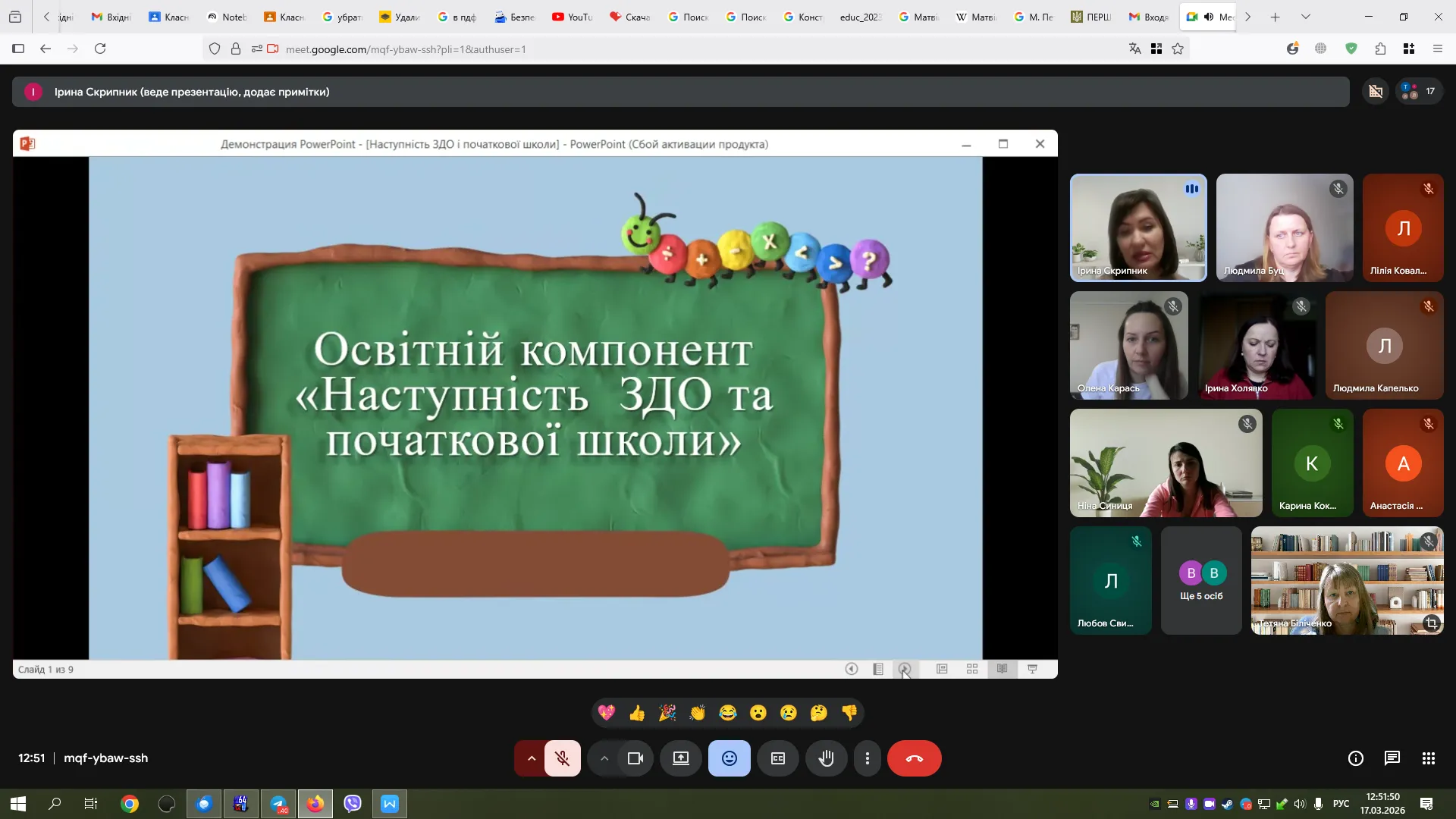
Task: Open the present screen option
Action: [680, 758]
